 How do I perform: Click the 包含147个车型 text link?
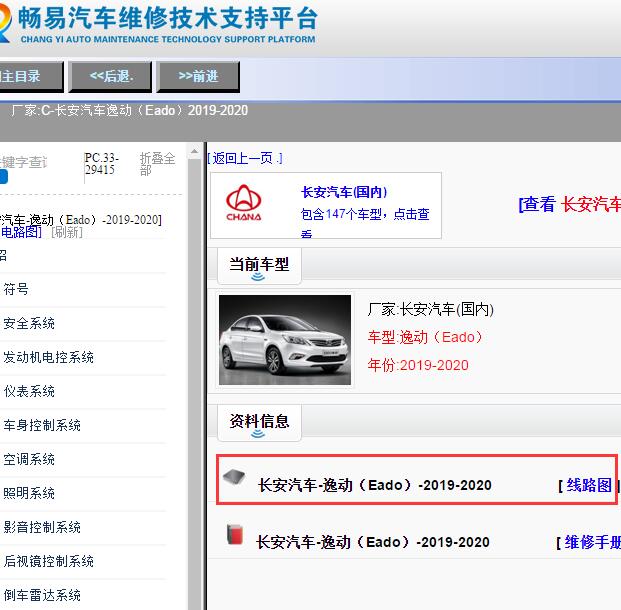point(365,215)
